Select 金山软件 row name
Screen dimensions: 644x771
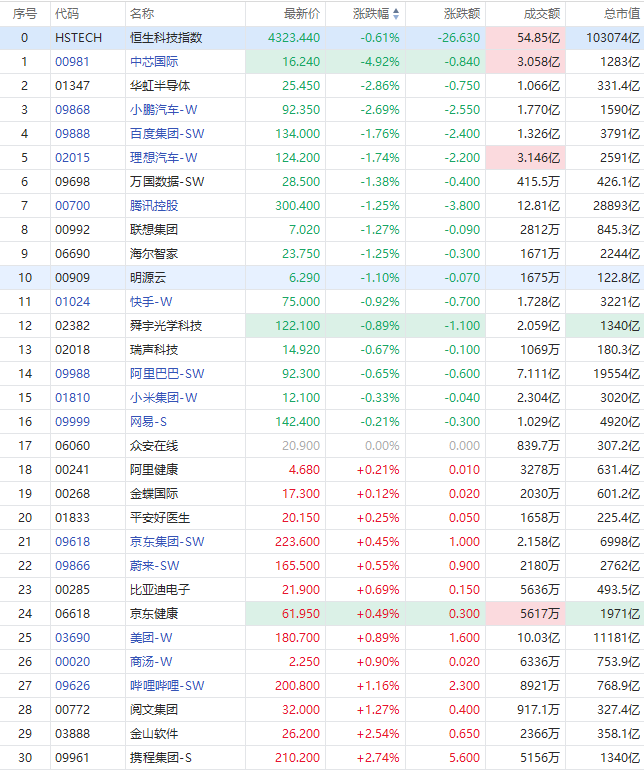(154, 734)
